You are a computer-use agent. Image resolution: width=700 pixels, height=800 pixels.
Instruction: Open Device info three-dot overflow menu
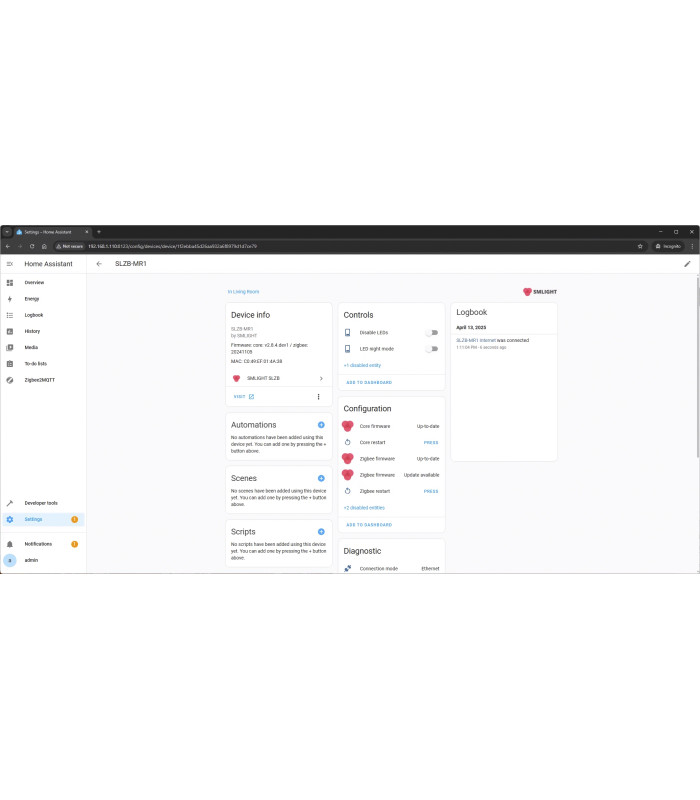319,397
